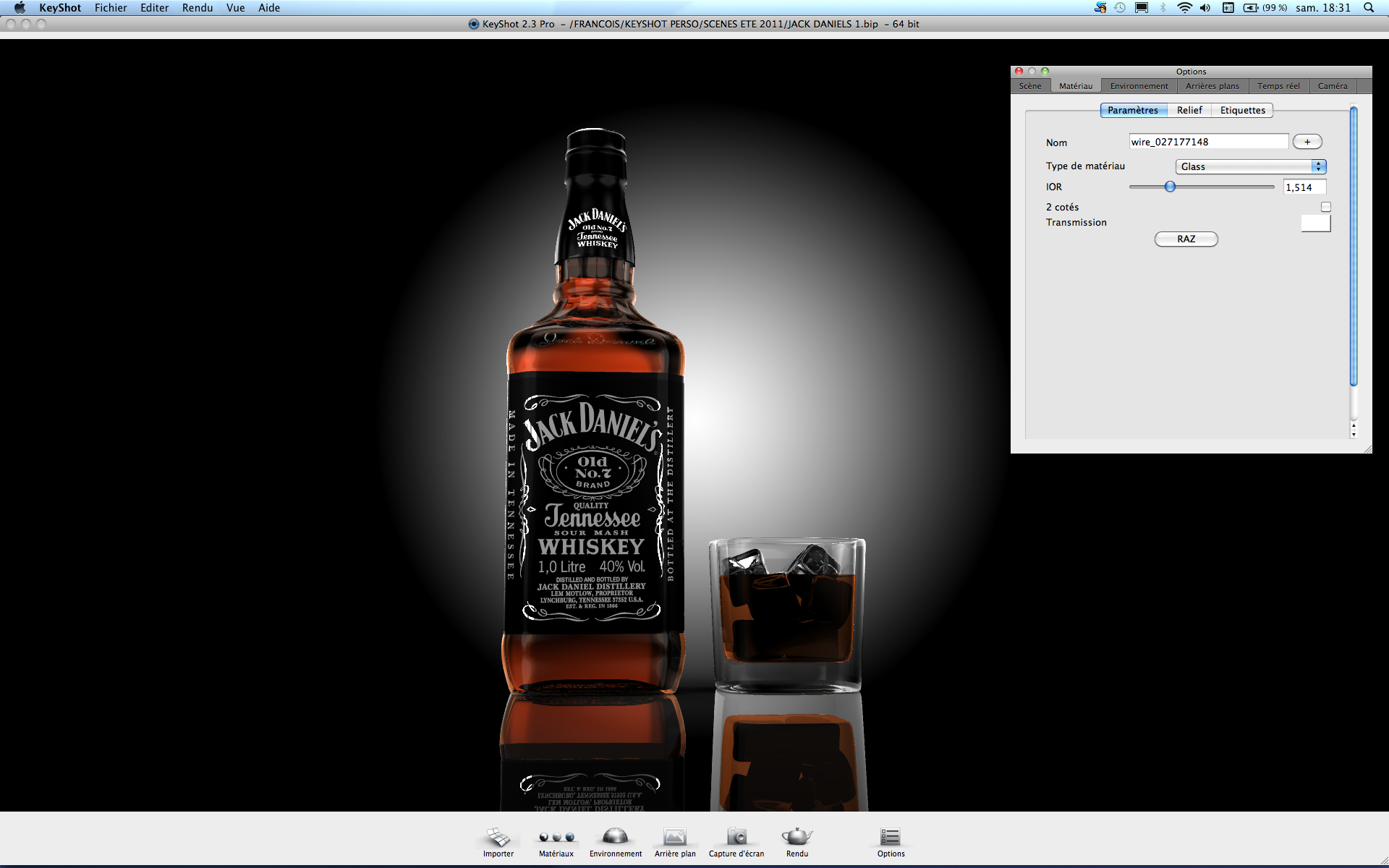Open the Caméra tab

[1332, 86]
